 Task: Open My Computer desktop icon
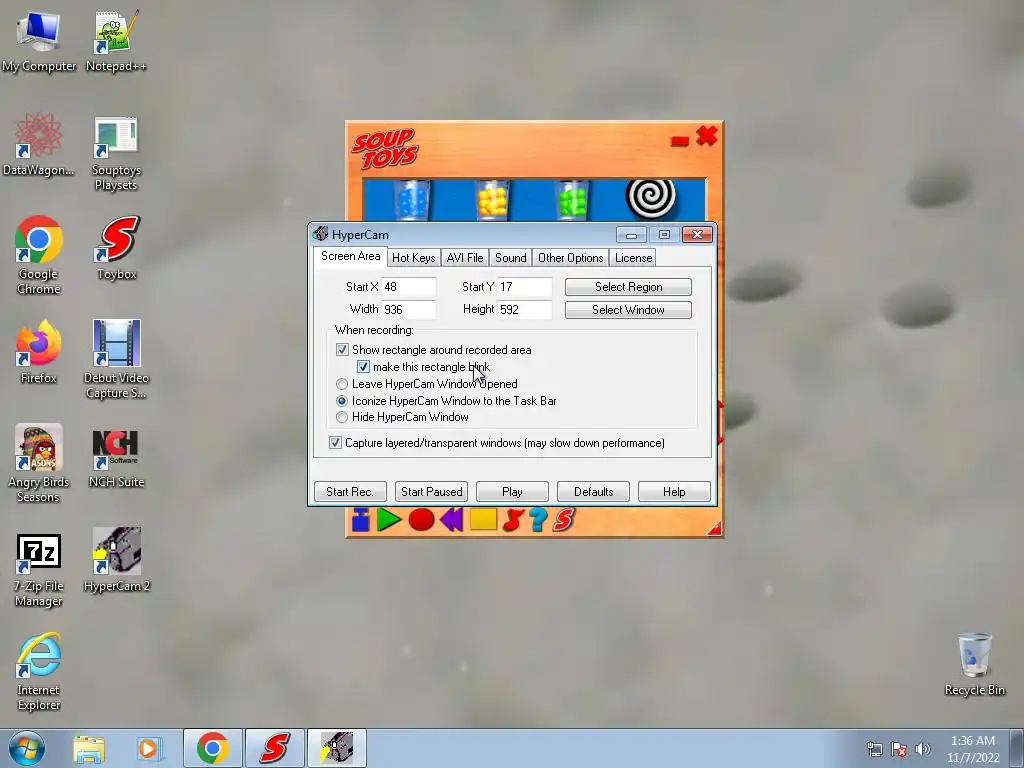click(x=39, y=42)
